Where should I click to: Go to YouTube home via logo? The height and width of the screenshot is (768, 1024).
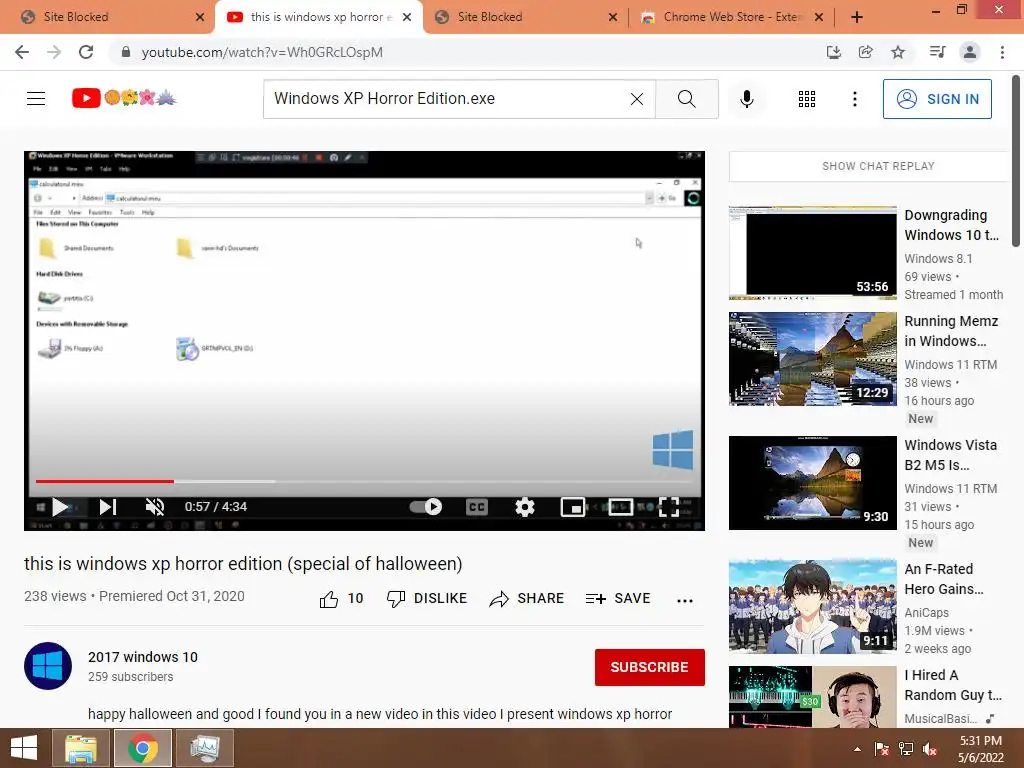pos(124,98)
